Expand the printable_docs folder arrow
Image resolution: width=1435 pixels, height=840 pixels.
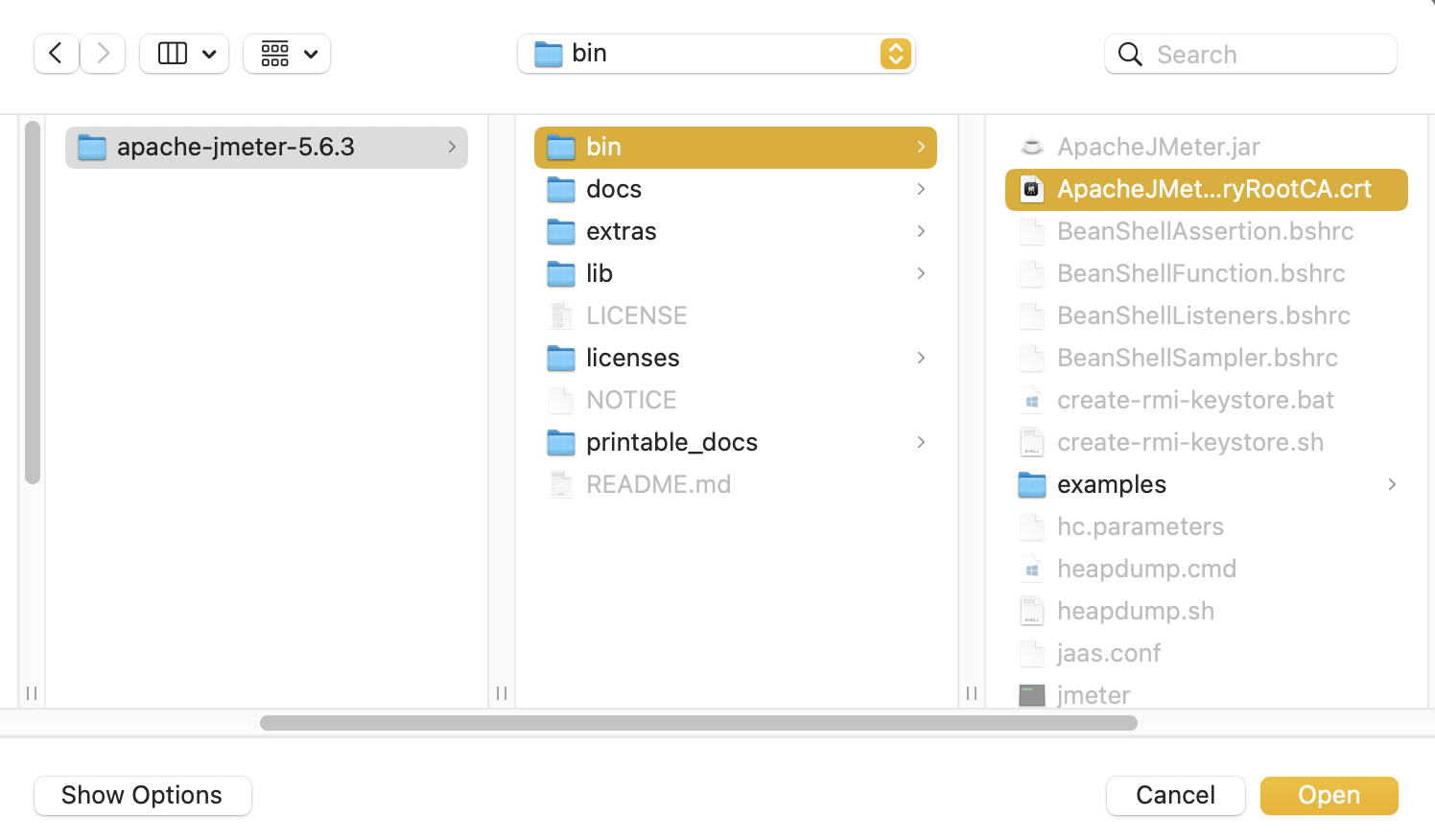click(x=921, y=442)
